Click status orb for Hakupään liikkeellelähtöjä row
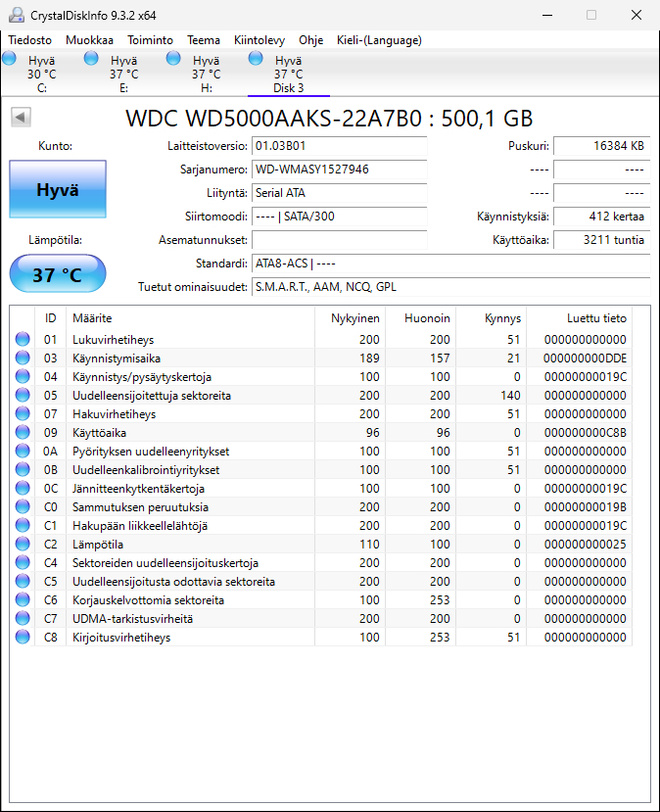Screen dimensions: 660x812 22,526
